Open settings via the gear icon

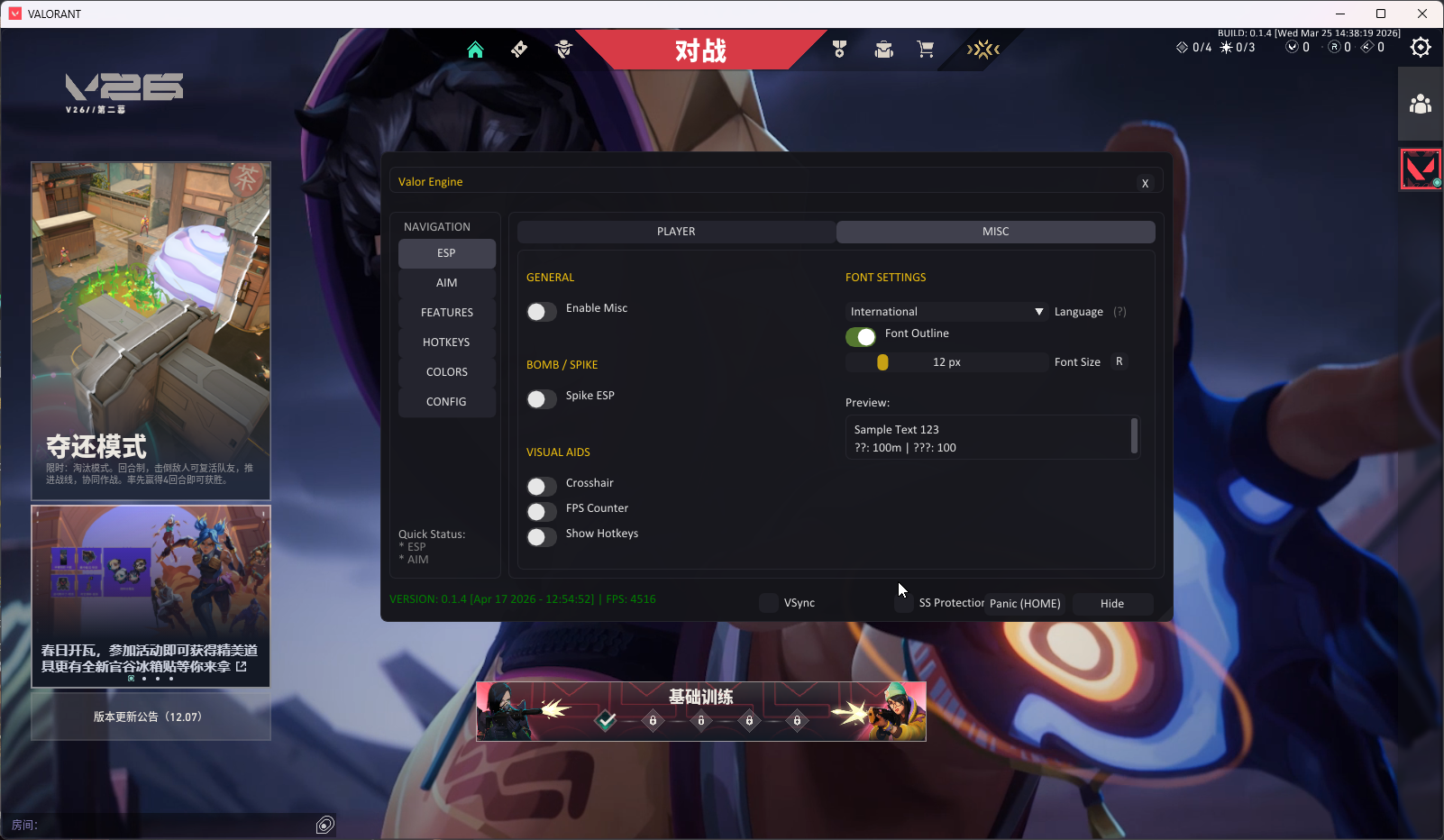[1421, 48]
